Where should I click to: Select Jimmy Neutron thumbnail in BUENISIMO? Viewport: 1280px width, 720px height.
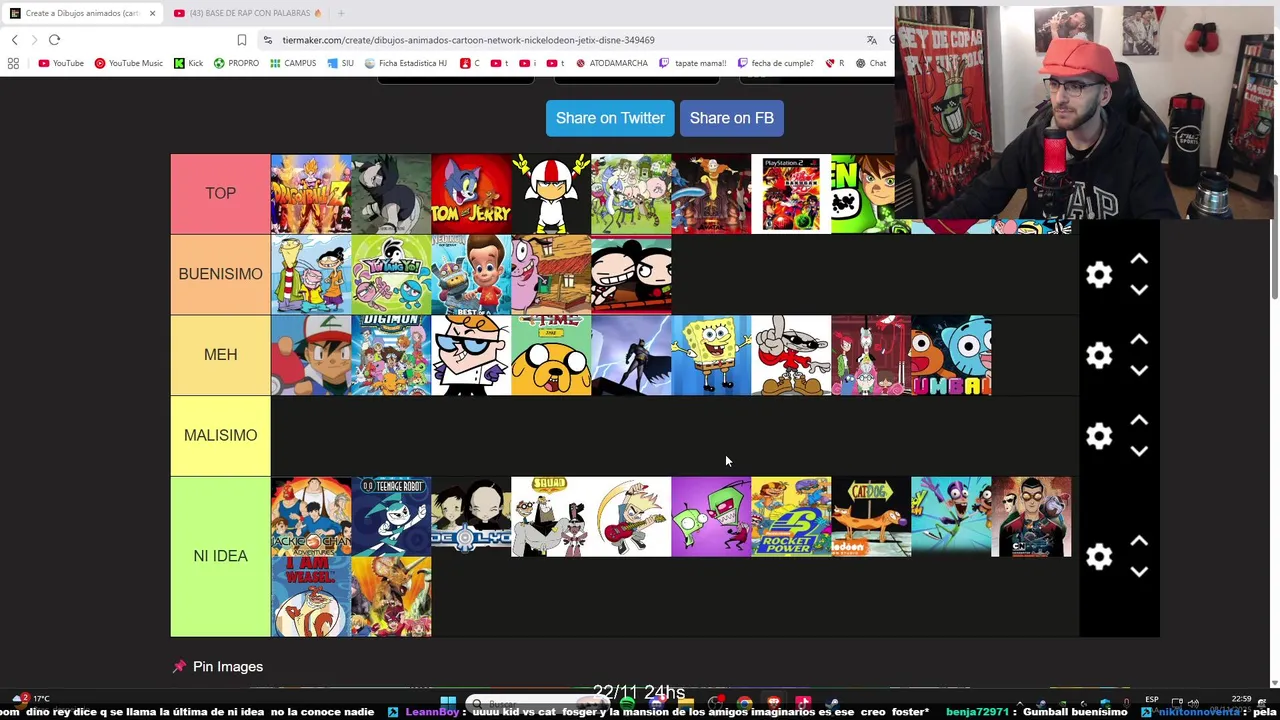(x=471, y=275)
